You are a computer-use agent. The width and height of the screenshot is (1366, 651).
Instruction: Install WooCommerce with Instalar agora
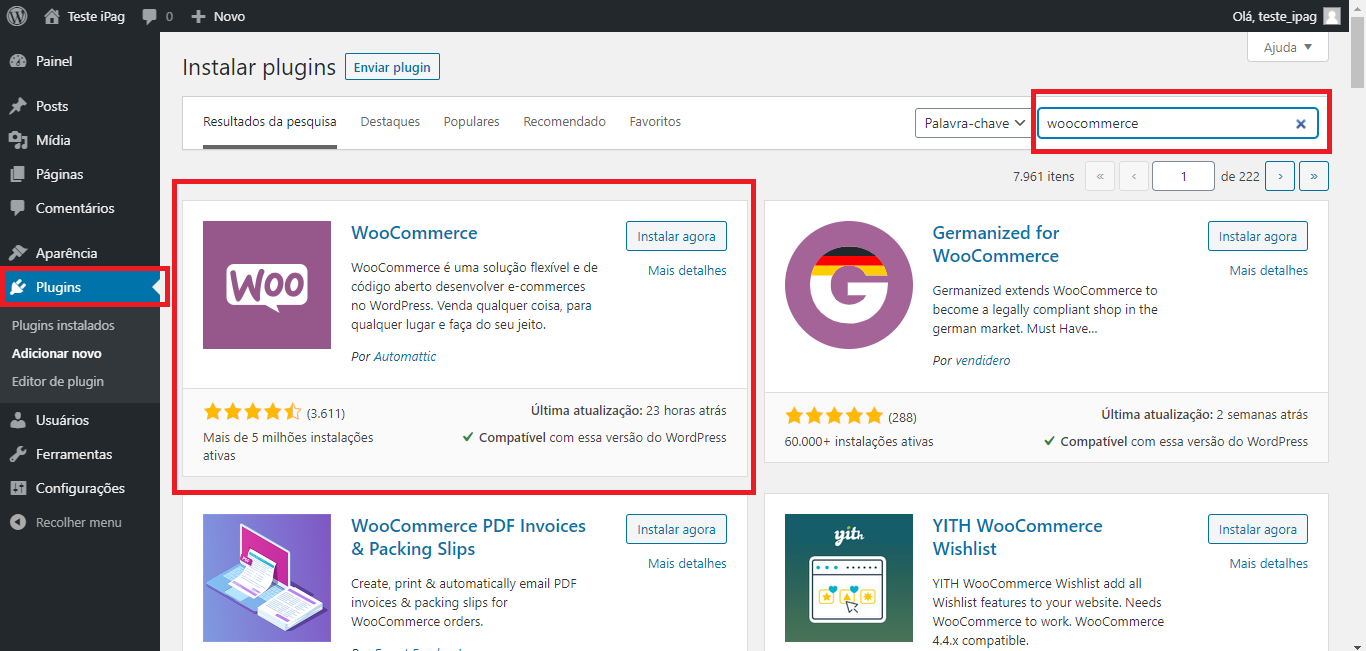pyautogui.click(x=677, y=236)
